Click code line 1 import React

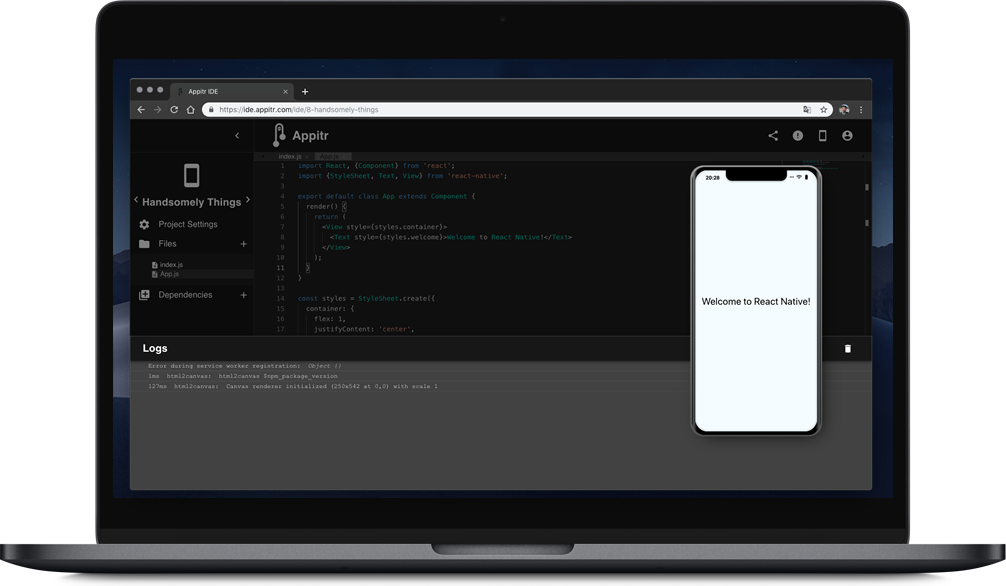(376, 166)
